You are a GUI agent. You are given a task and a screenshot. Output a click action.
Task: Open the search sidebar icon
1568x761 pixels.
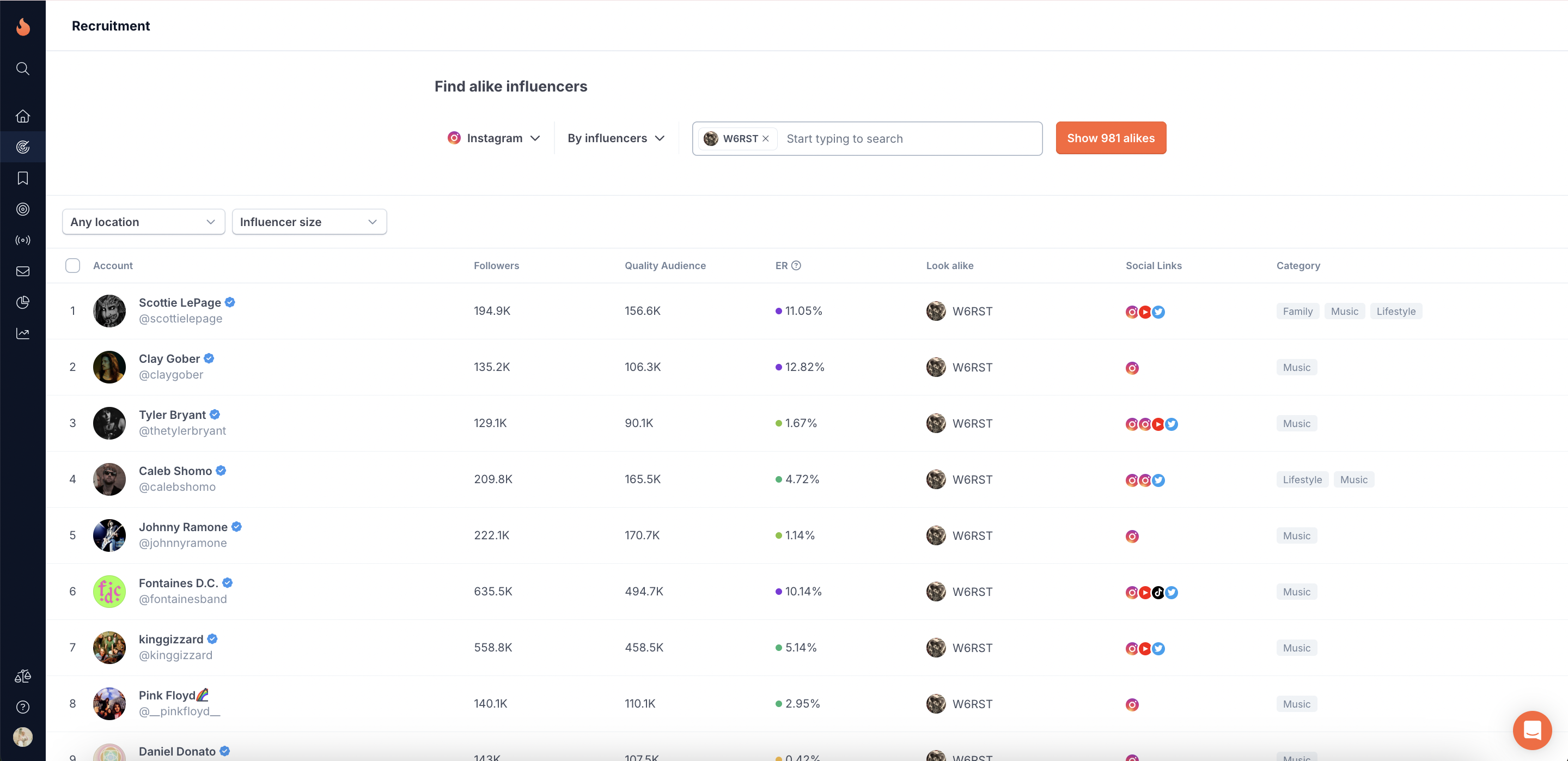tap(22, 68)
